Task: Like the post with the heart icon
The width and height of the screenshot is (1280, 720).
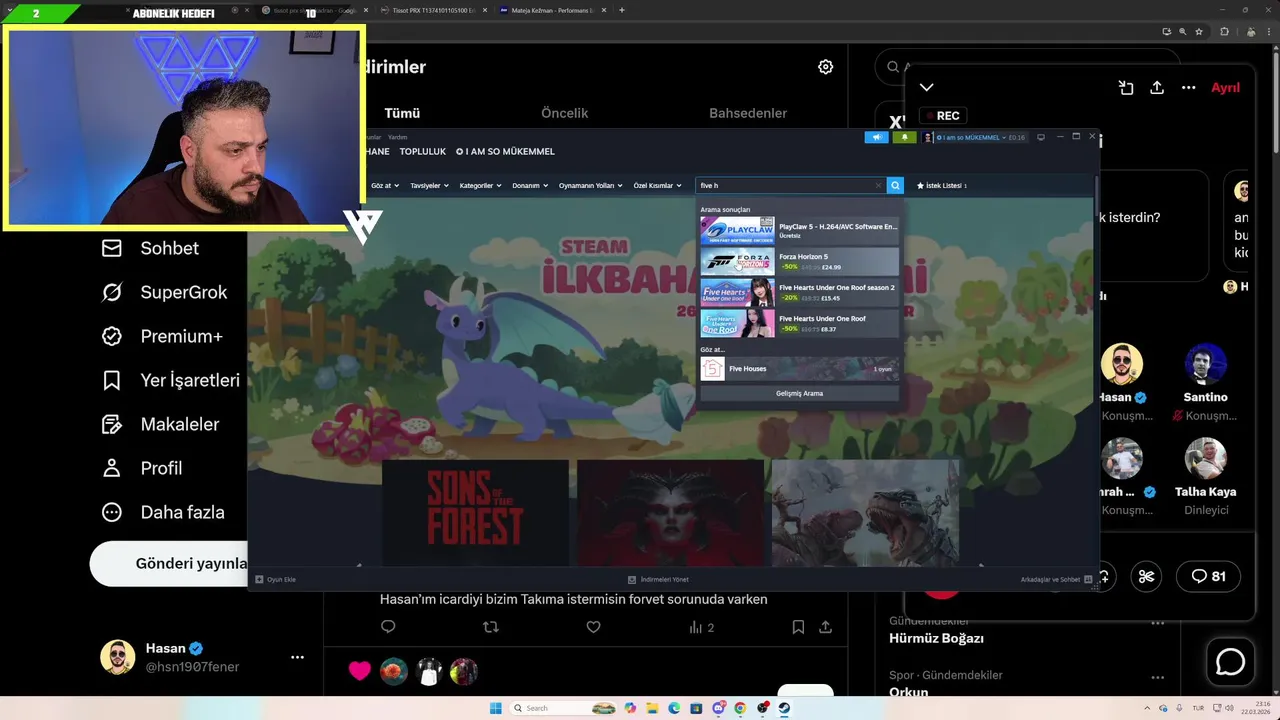Action: [x=593, y=627]
